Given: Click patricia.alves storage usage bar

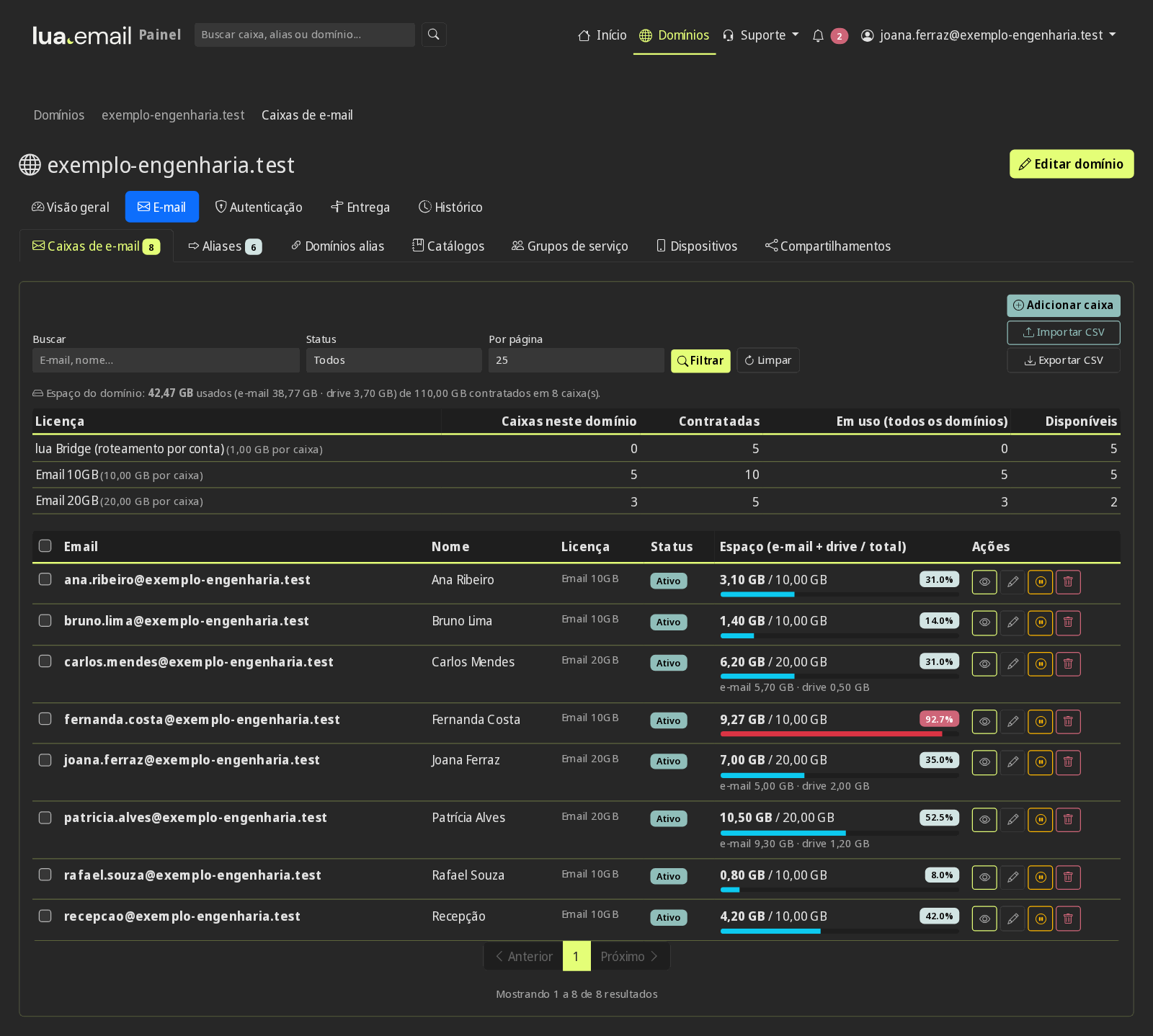Looking at the screenshot, I should pos(840,833).
